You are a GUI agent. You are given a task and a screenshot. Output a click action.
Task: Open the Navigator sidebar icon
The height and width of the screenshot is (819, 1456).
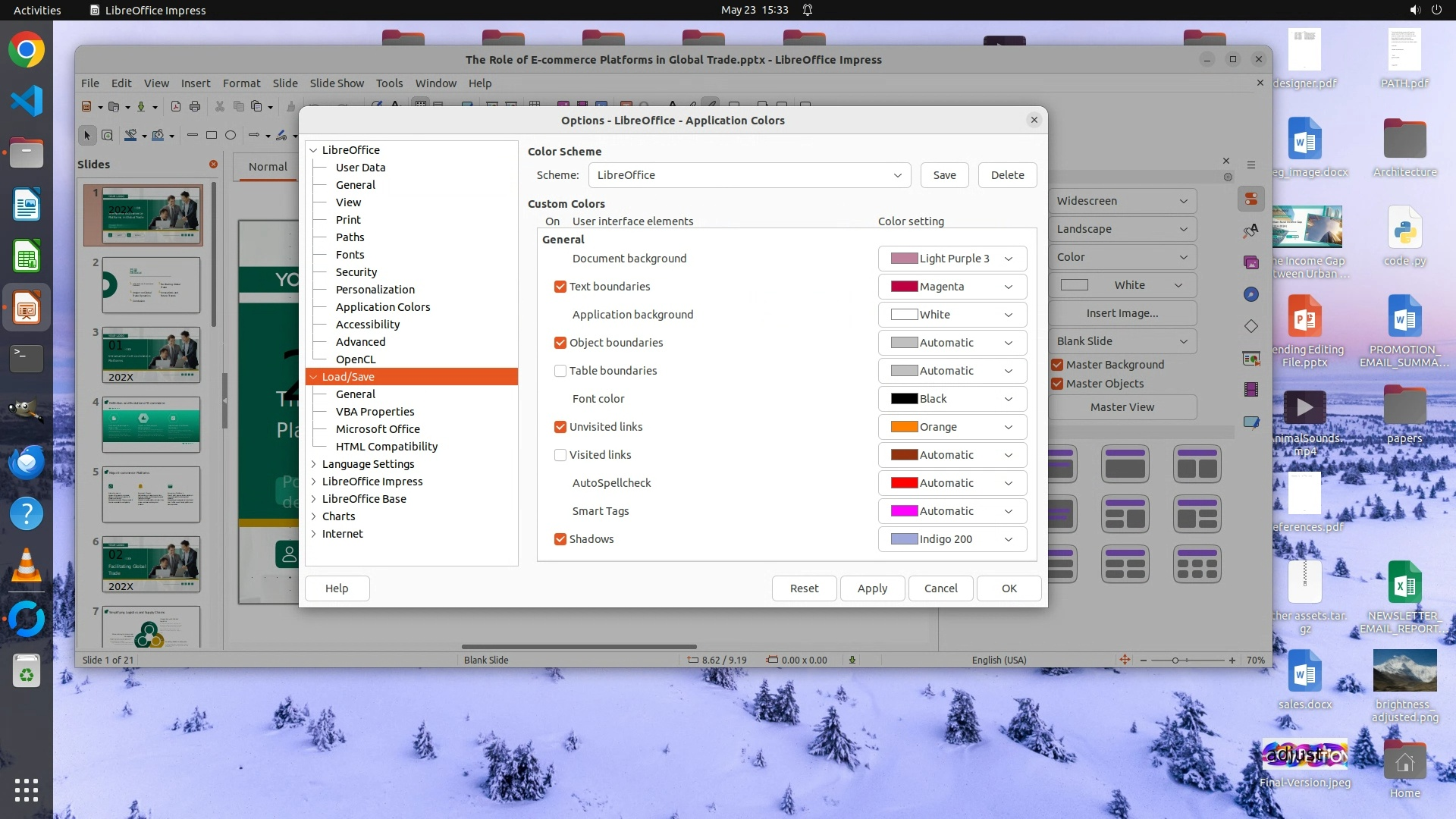point(1251,294)
